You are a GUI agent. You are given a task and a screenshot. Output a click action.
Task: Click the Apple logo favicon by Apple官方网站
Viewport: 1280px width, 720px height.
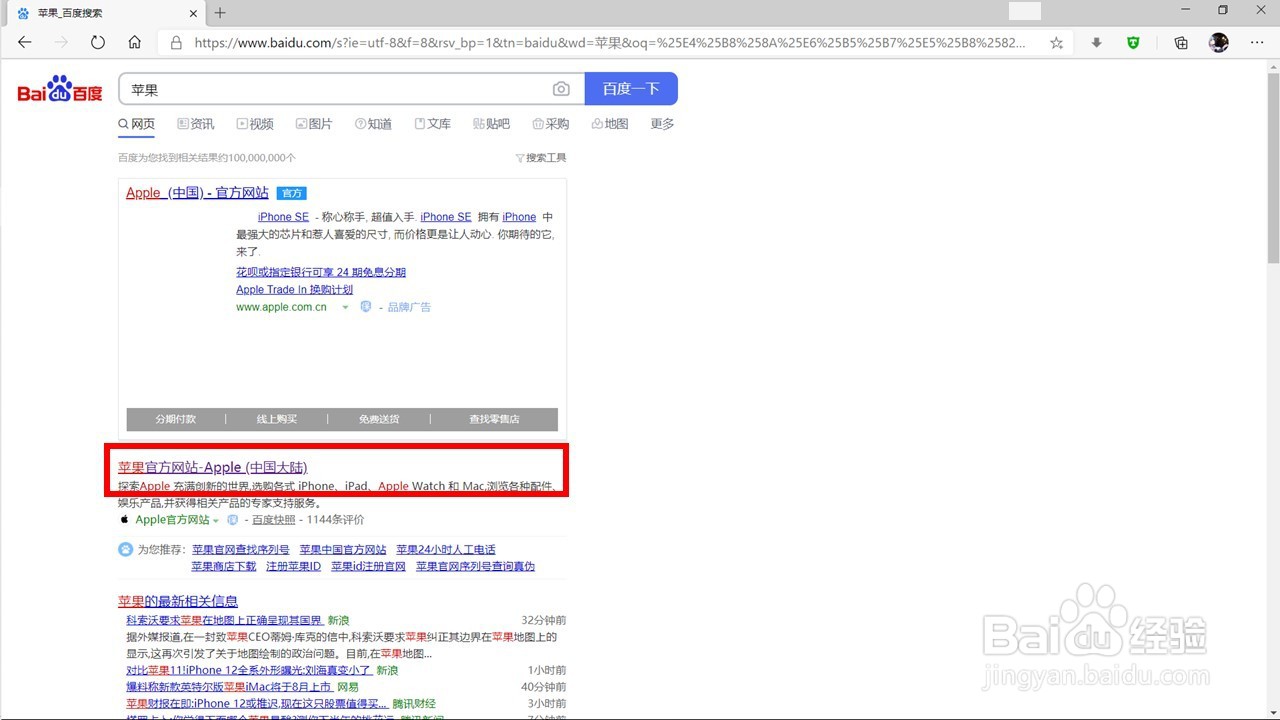(x=124, y=520)
